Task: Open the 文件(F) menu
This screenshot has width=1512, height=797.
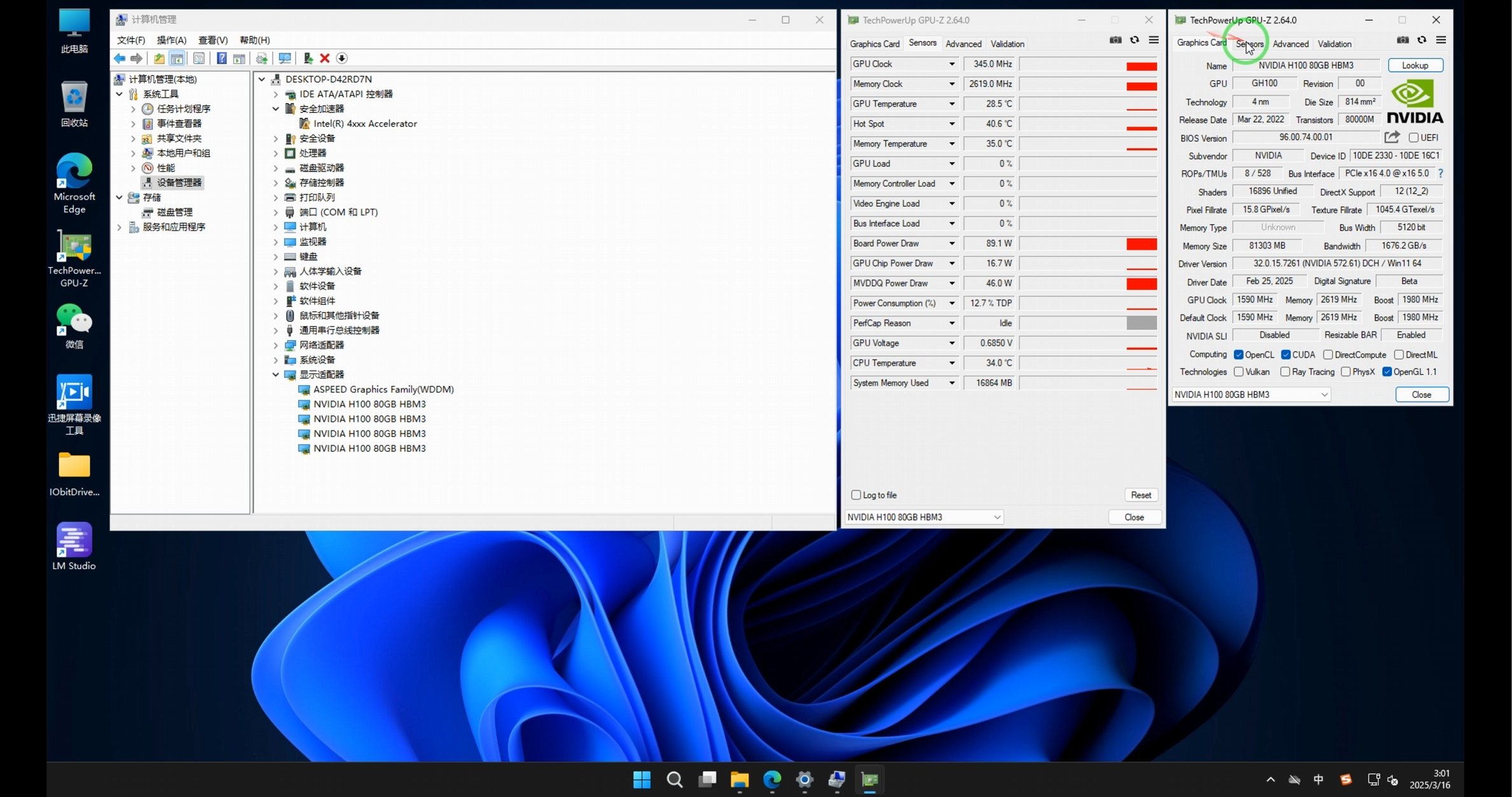Action: point(131,40)
